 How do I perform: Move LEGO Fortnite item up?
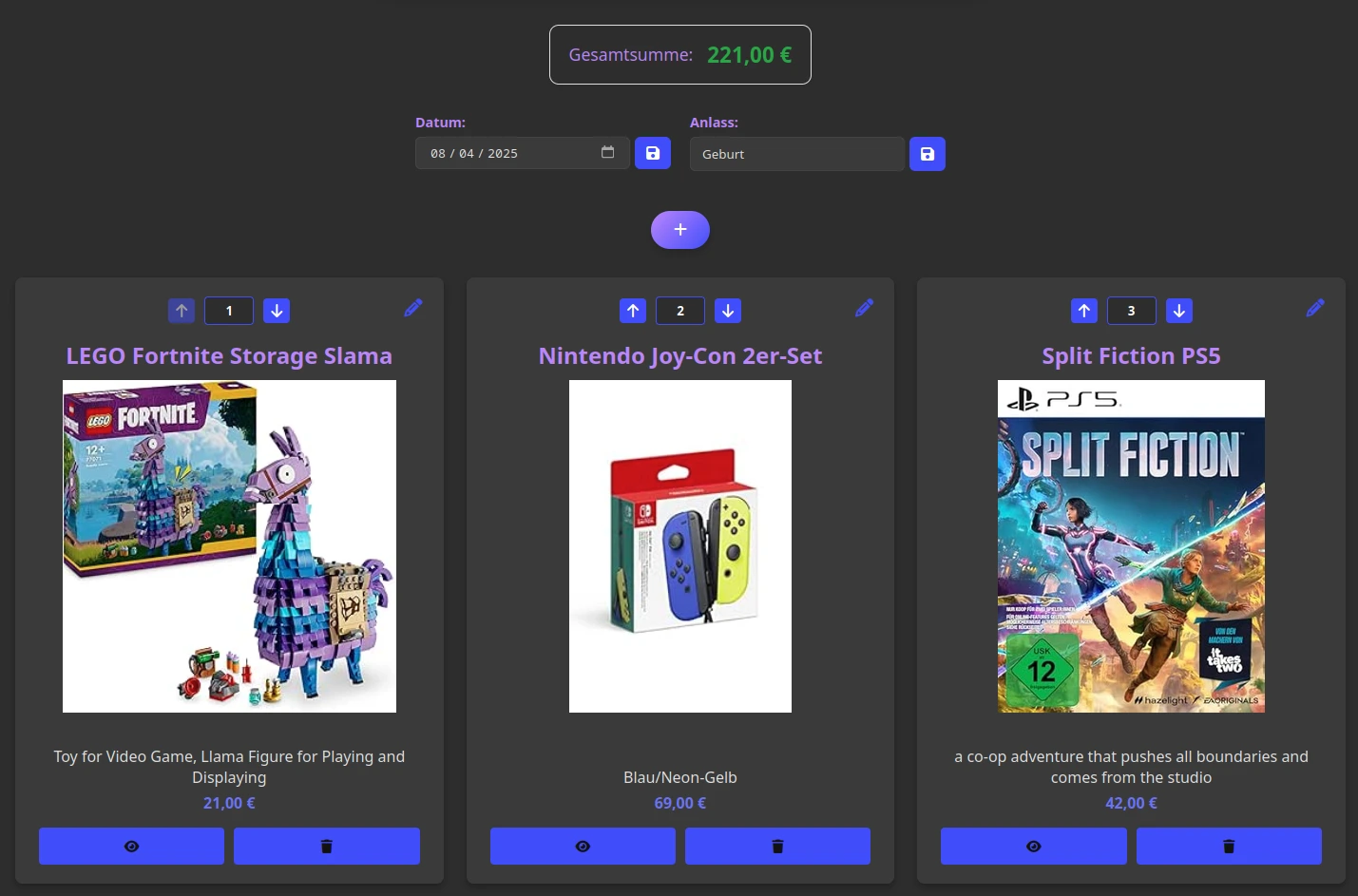click(182, 311)
